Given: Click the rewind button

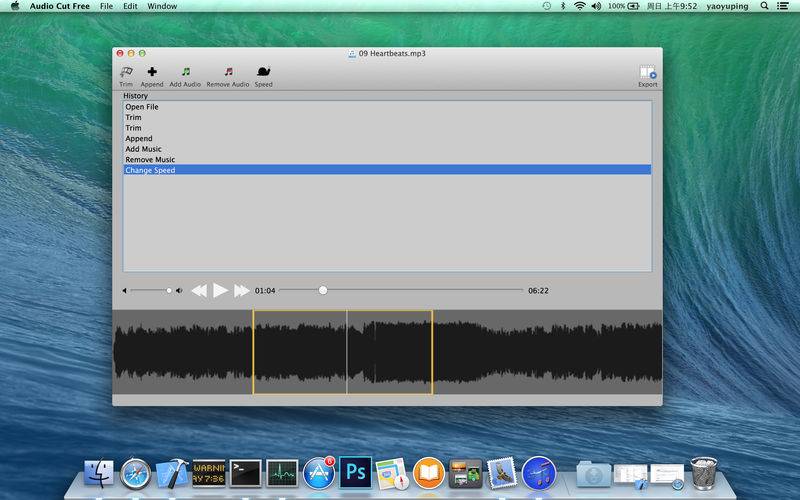Looking at the screenshot, I should tap(198, 291).
